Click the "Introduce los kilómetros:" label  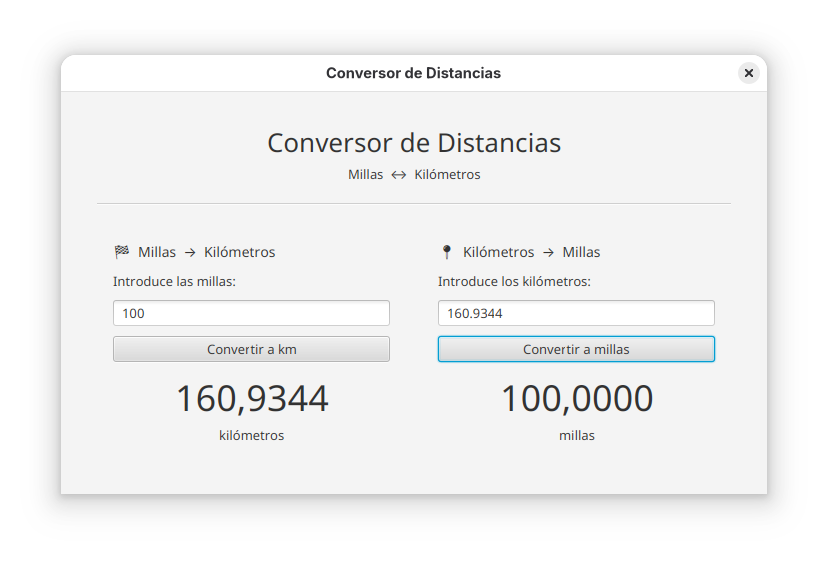click(x=514, y=281)
